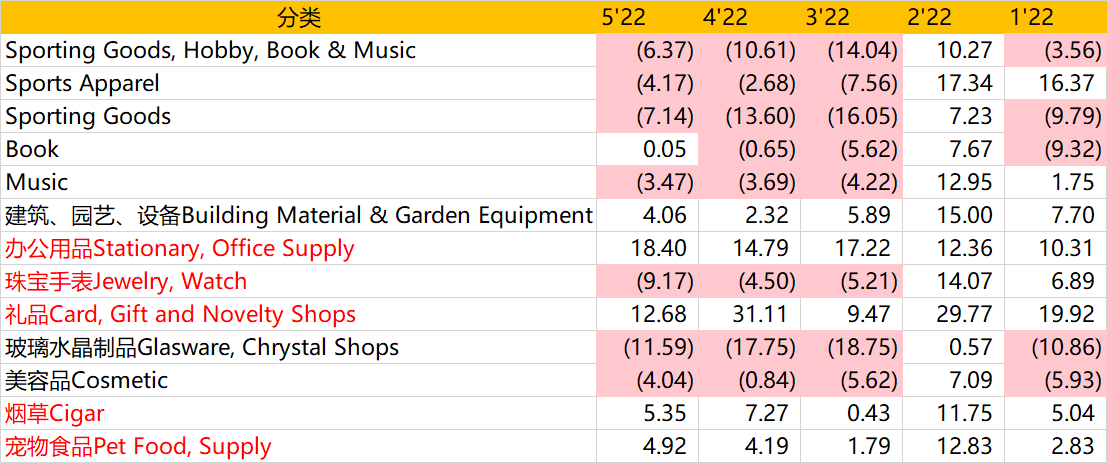
Task: Select the 4'22 column header
Action: [x=749, y=18]
